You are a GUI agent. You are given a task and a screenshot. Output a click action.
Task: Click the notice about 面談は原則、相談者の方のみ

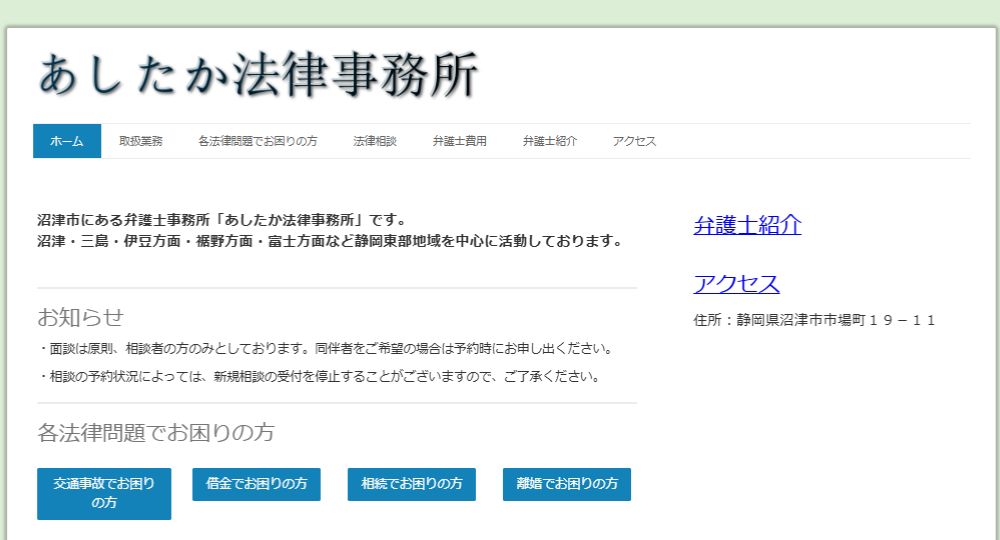pyautogui.click(x=325, y=349)
